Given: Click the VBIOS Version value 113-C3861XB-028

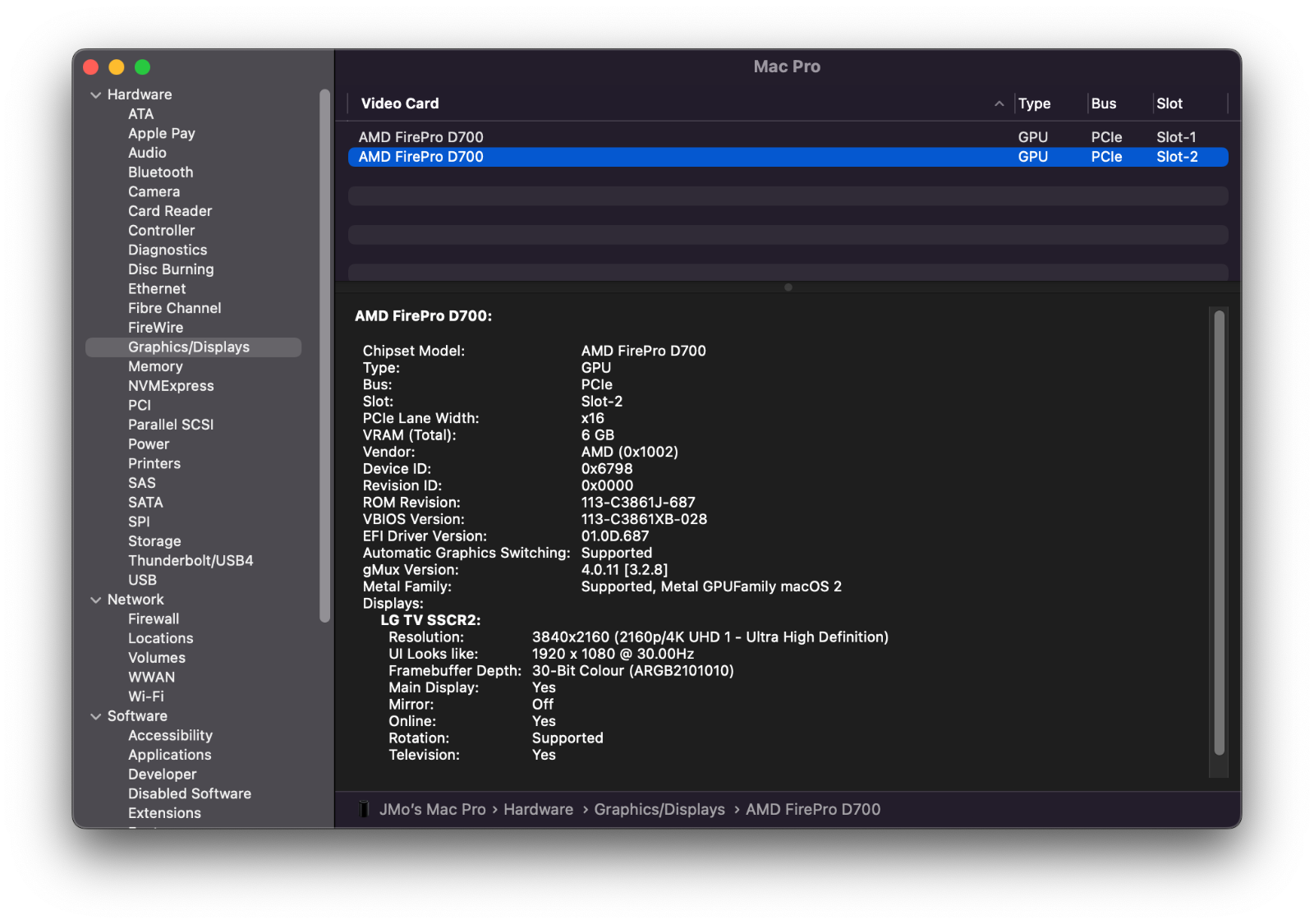Looking at the screenshot, I should (x=644, y=520).
